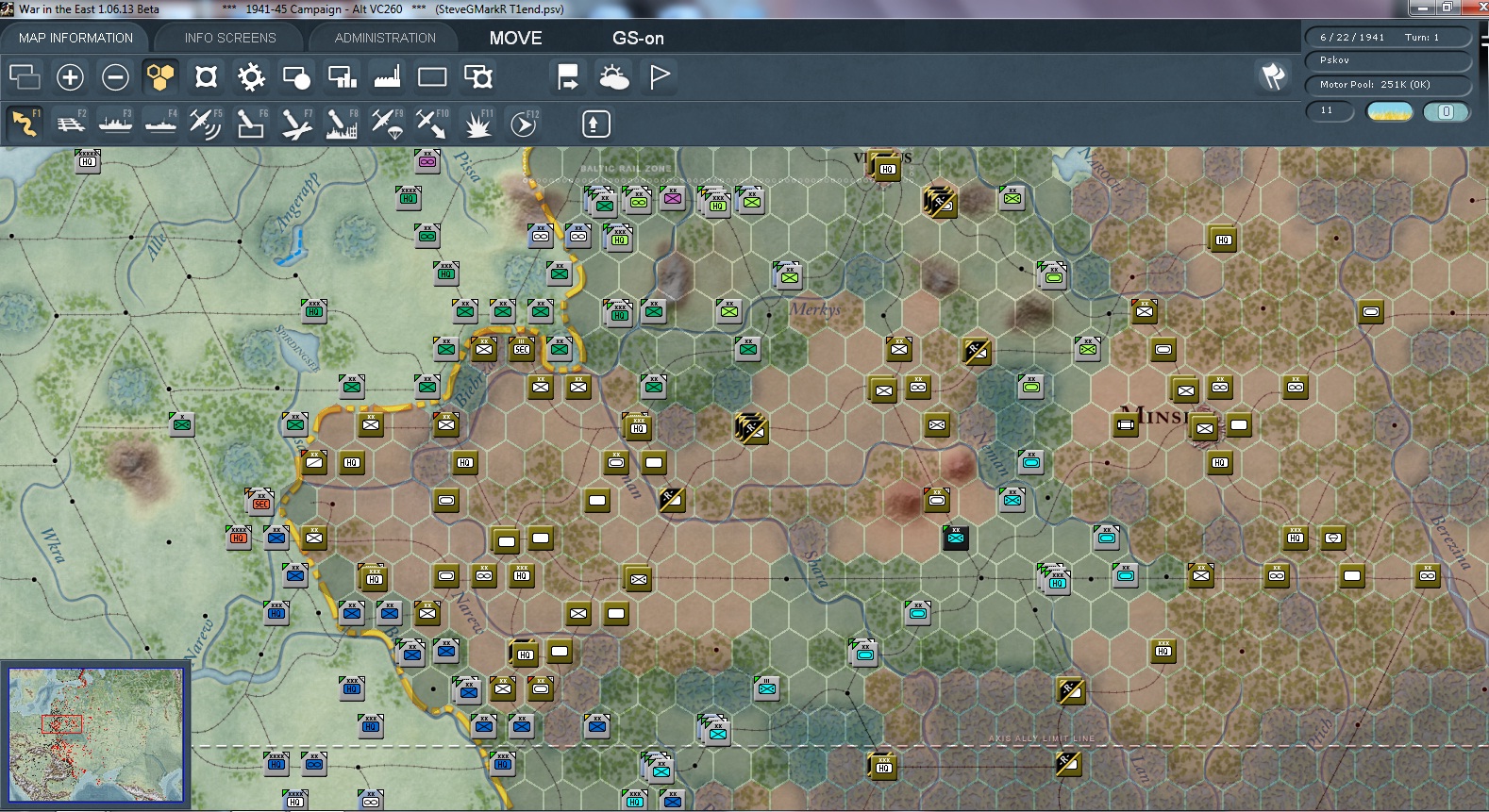Click the Pskov location field
Screen dimensions: 1489x812
pyautogui.click(x=1388, y=60)
